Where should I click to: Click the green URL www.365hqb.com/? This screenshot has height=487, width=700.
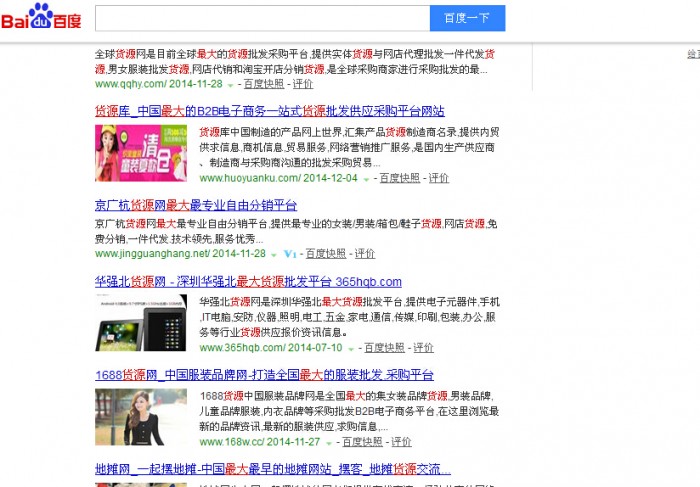coord(242,348)
